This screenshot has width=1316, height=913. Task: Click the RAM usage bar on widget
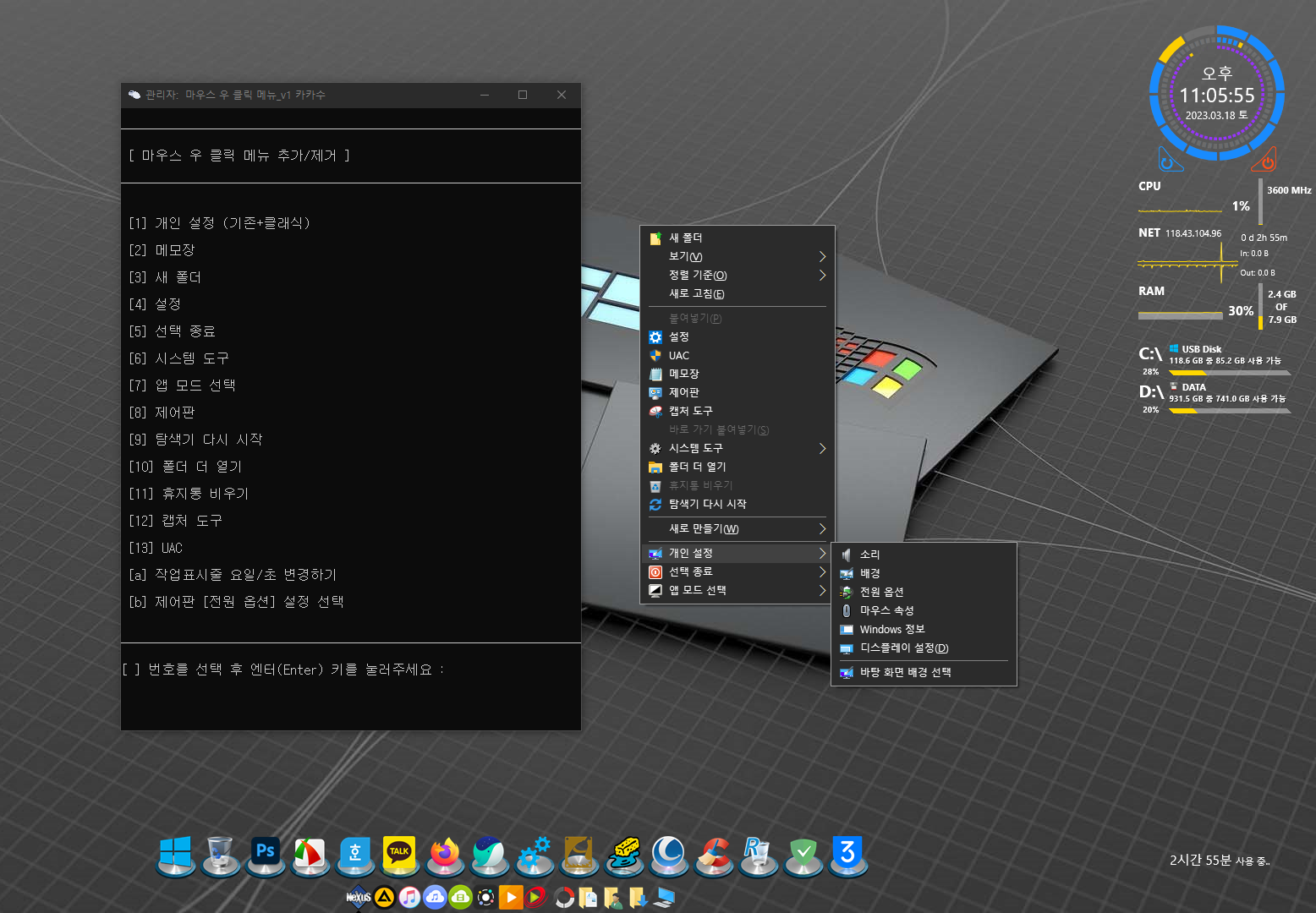[1181, 315]
